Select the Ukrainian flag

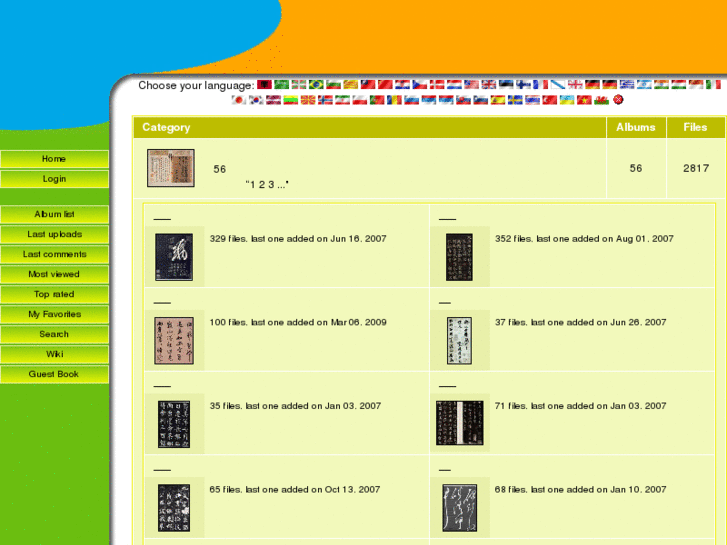point(567,100)
